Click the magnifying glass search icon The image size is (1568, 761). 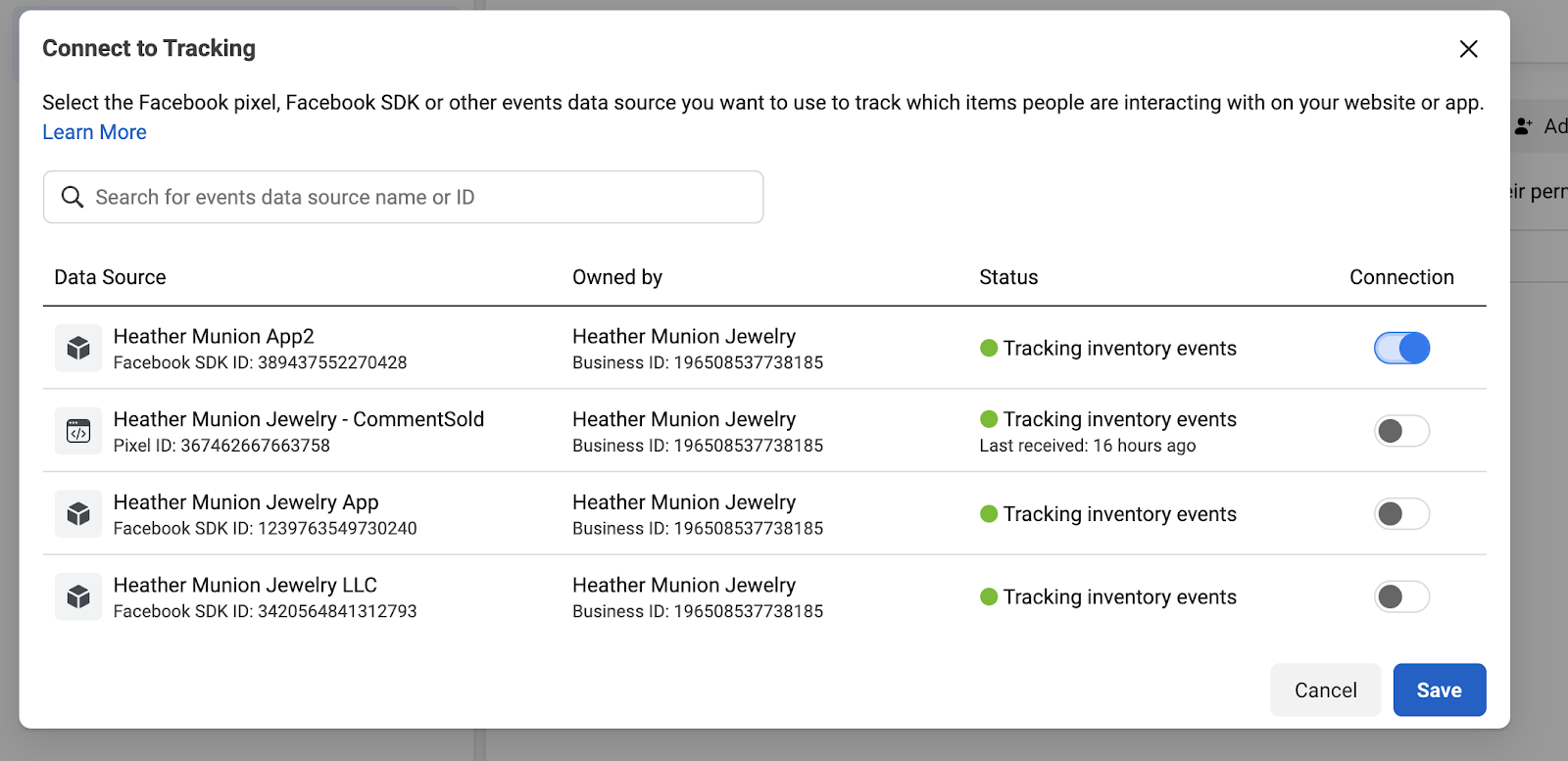pos(73,197)
